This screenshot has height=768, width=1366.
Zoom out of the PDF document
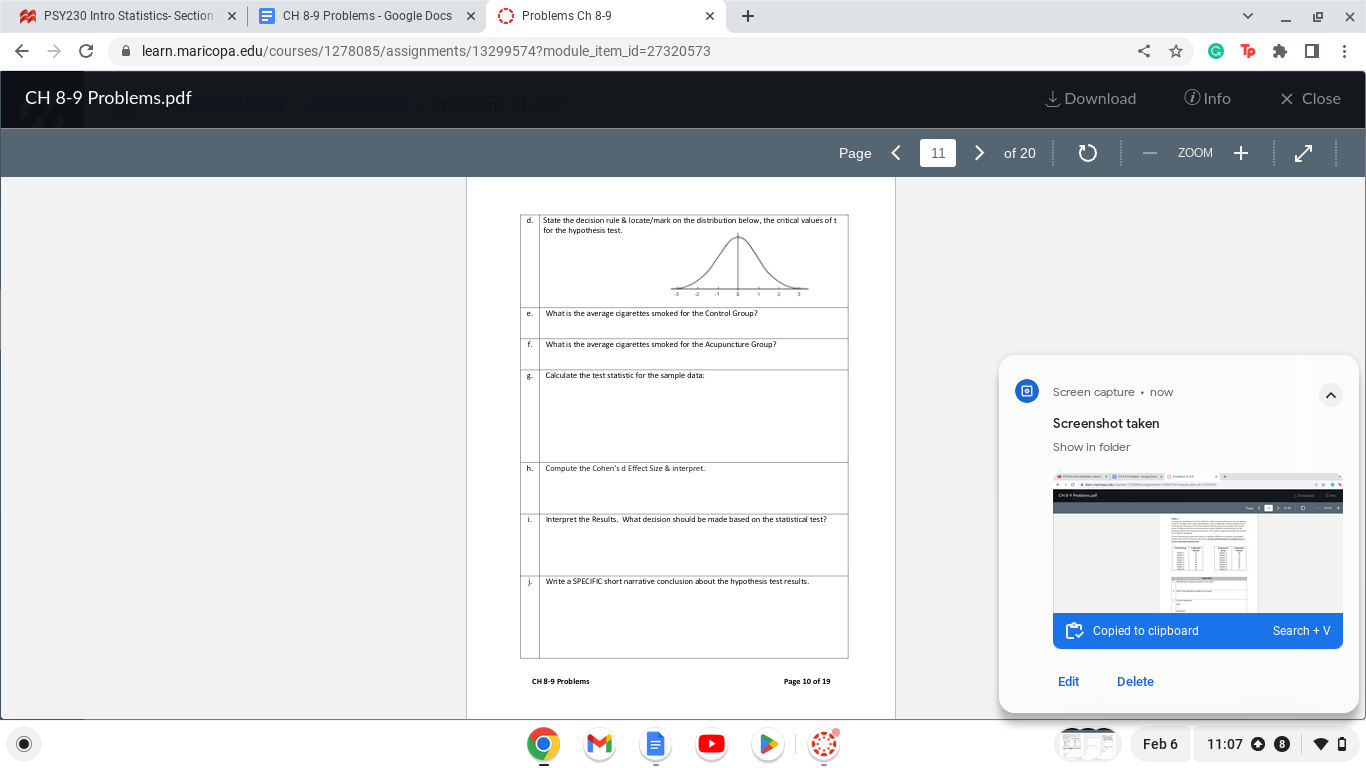1148,153
